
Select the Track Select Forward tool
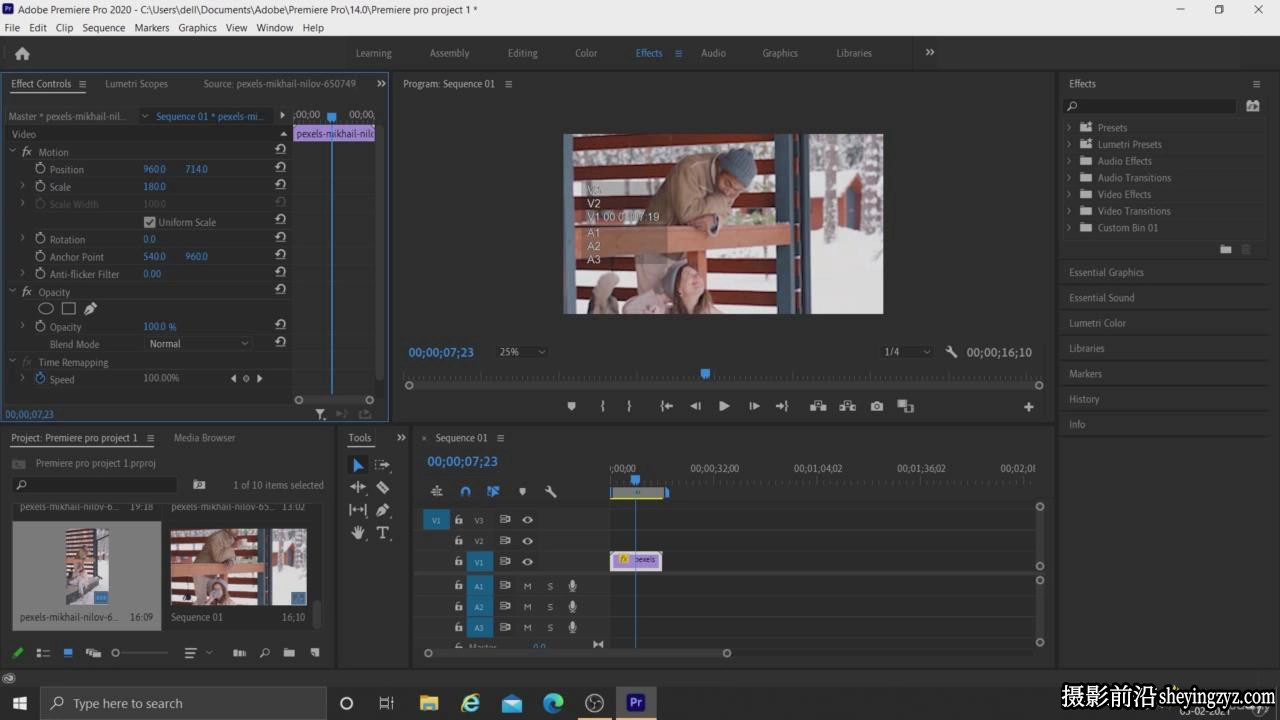[382, 465]
